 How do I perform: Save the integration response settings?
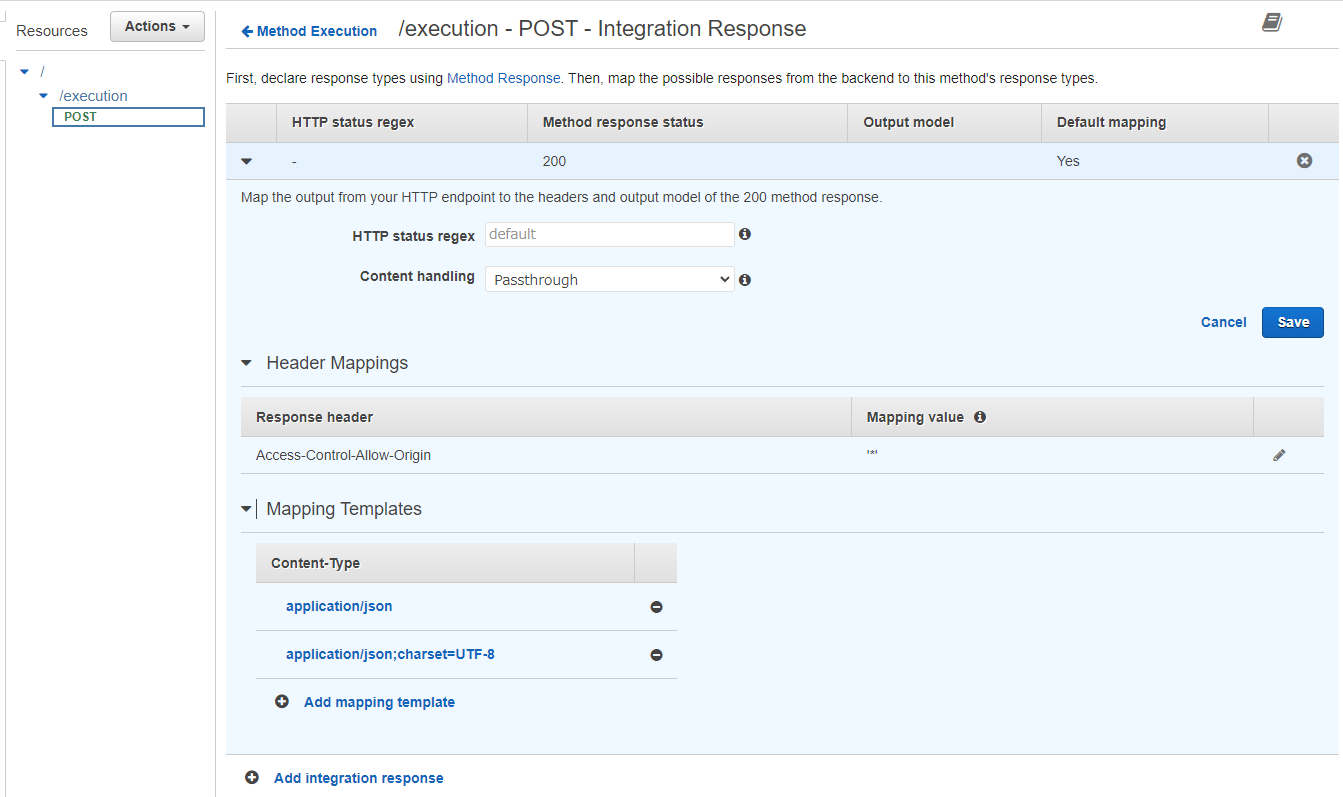[x=1292, y=322]
